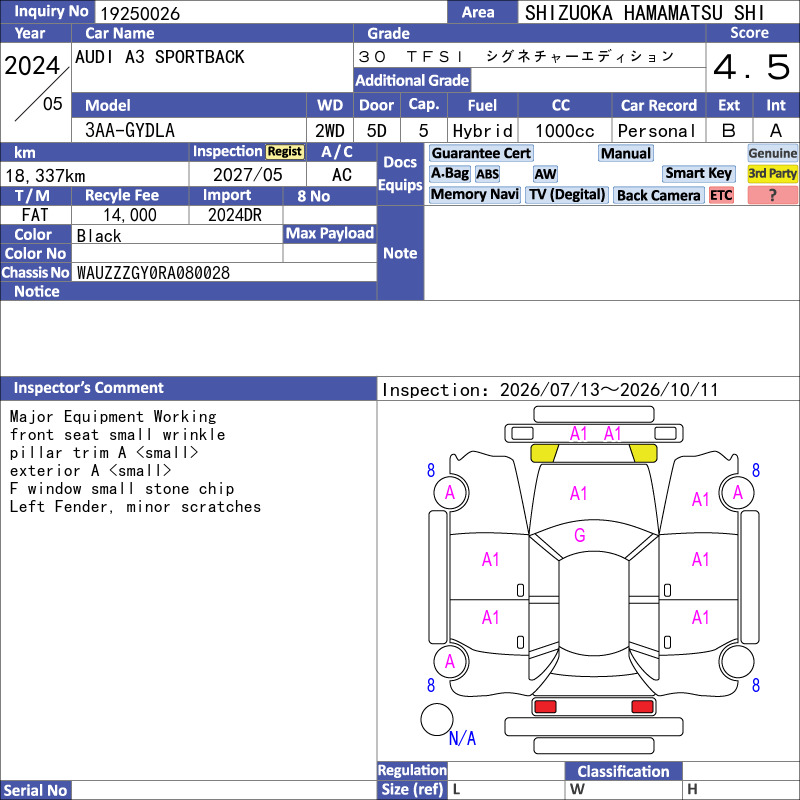Click the ABS equipment badge
Image resolution: width=800 pixels, height=800 pixels.
[487, 174]
